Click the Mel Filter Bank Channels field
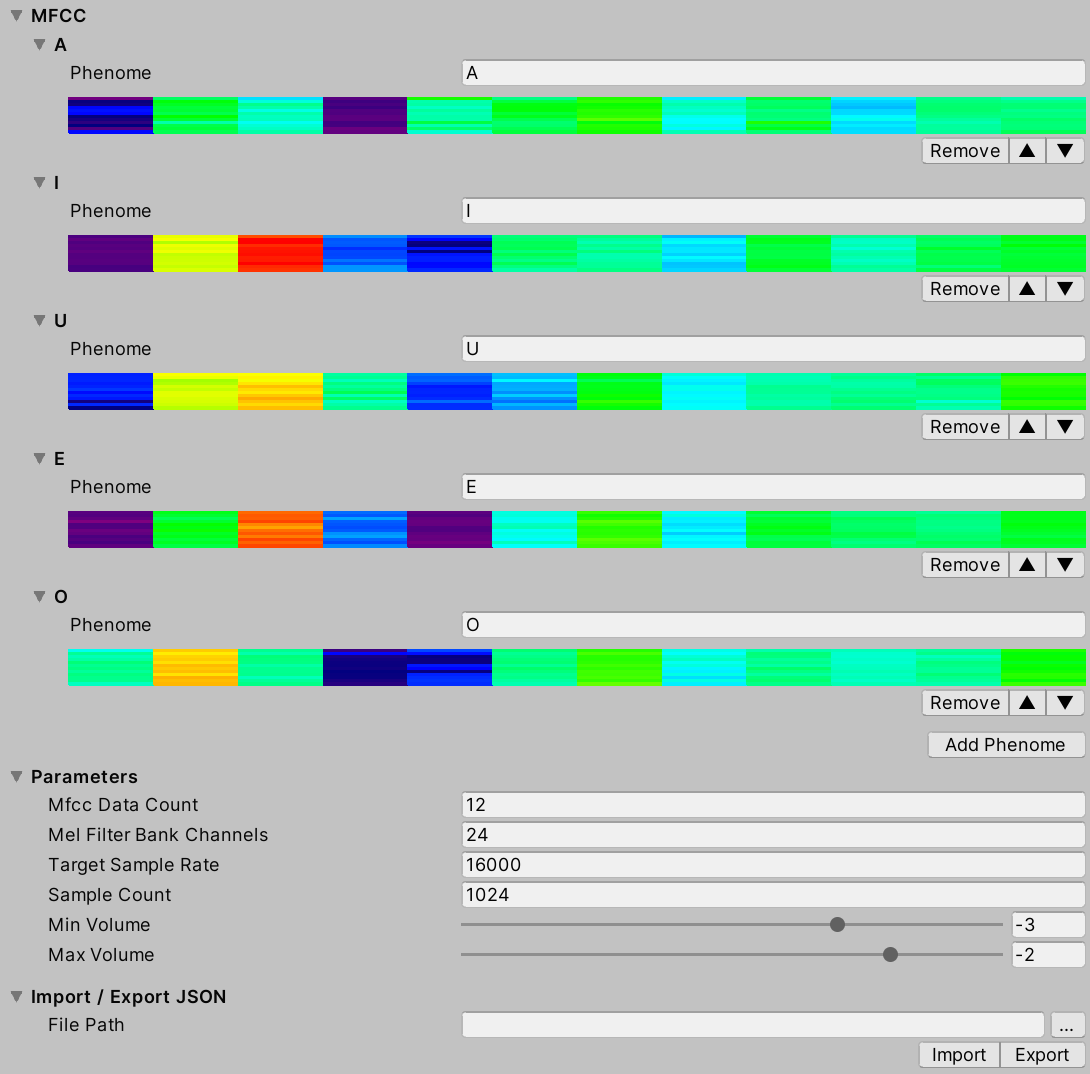This screenshot has width=1090, height=1074. pyautogui.click(x=773, y=835)
